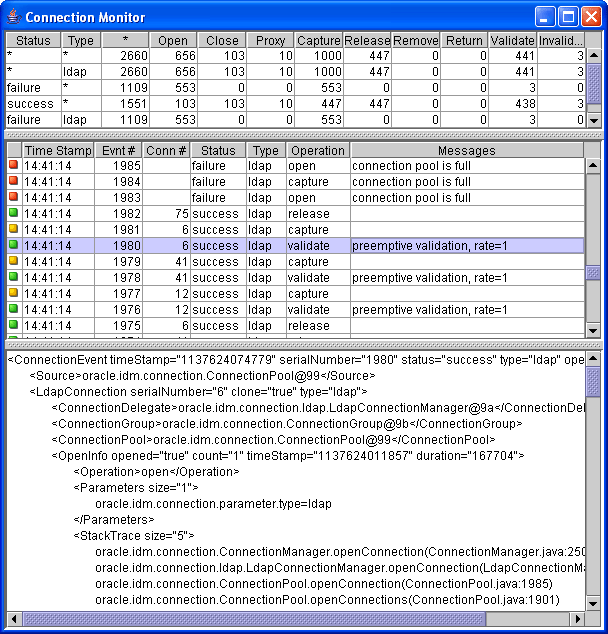Screen dimensions: 608x634
Task: Click the OpenInfo line in the XML detail
Action: pos(288,456)
